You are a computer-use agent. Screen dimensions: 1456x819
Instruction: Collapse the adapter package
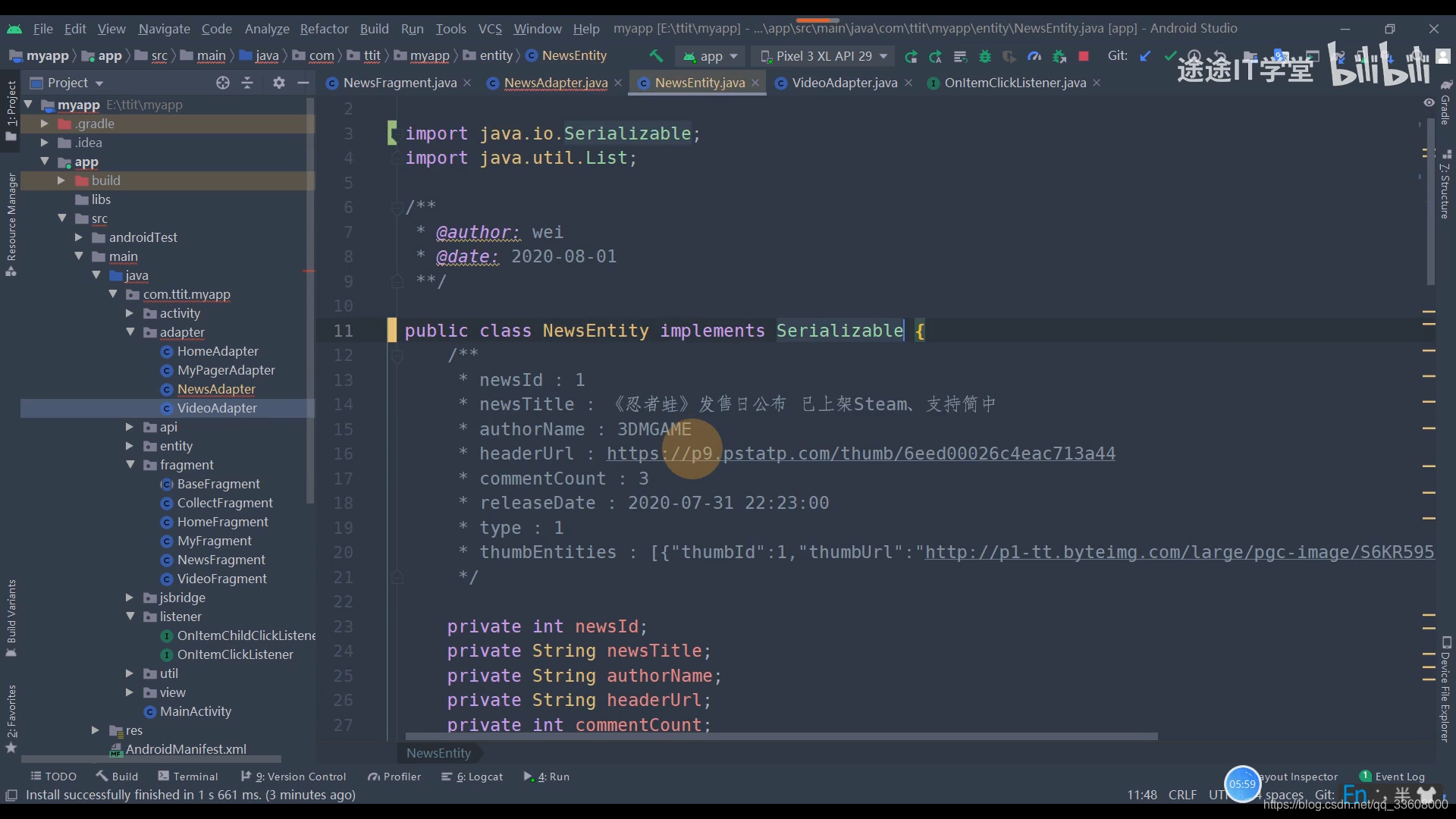tap(130, 332)
